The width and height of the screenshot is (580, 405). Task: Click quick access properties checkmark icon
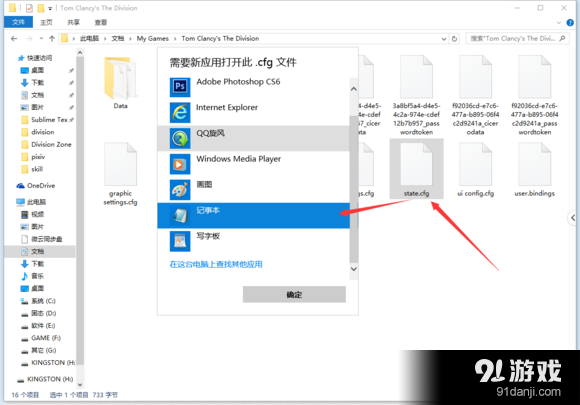point(29,8)
